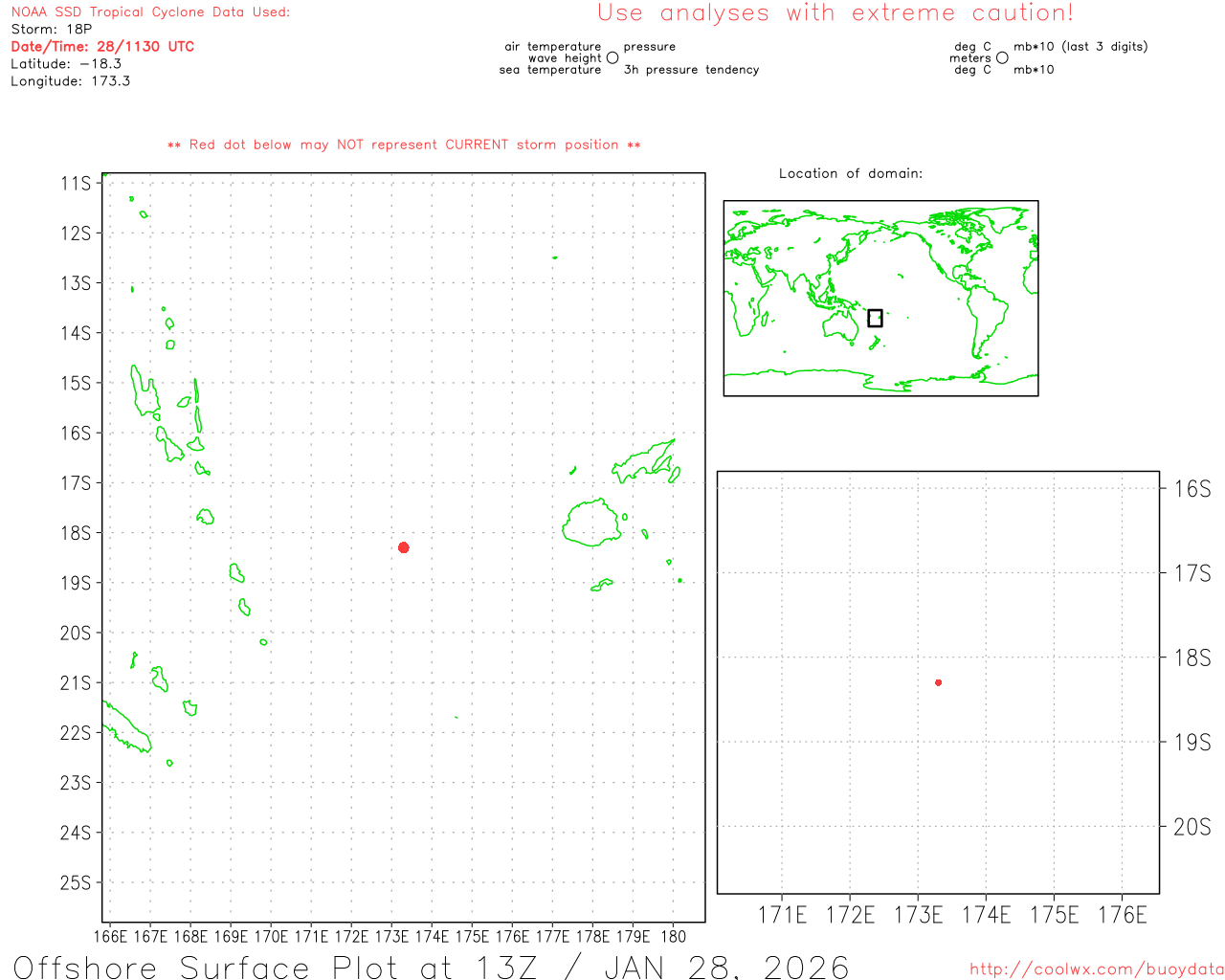The image size is (1225, 980).
Task: Open the coolwx.com buoydata link
Action: click(1096, 969)
